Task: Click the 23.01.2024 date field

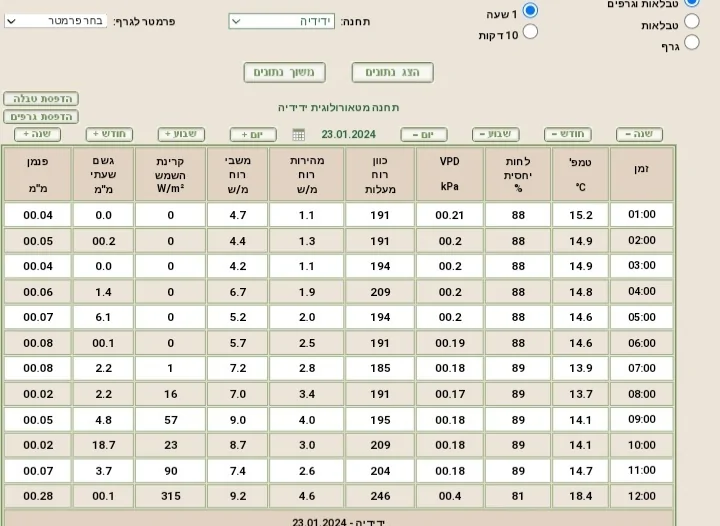Action: tap(349, 135)
